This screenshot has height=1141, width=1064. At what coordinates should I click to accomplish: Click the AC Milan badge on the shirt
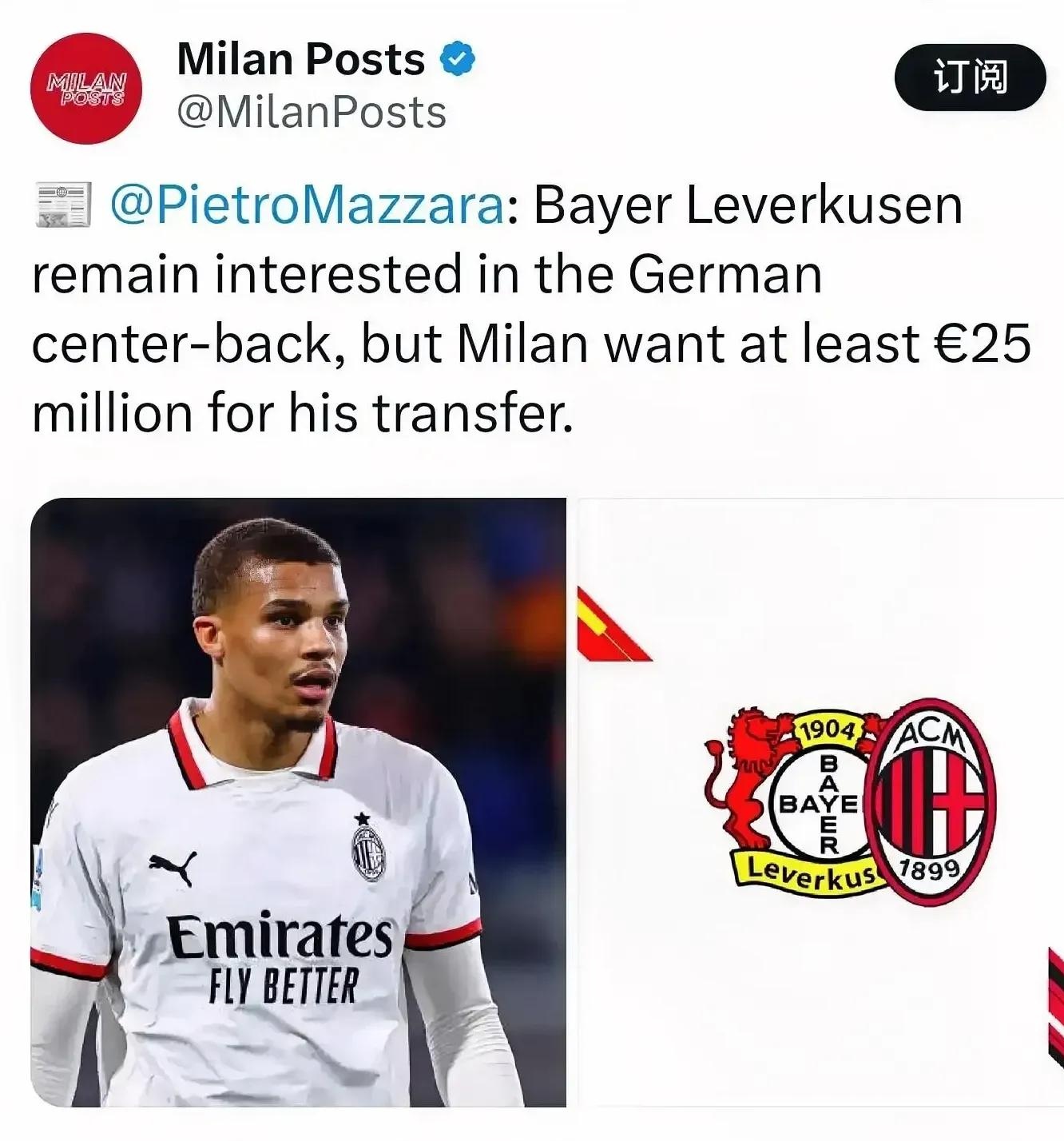click(367, 848)
